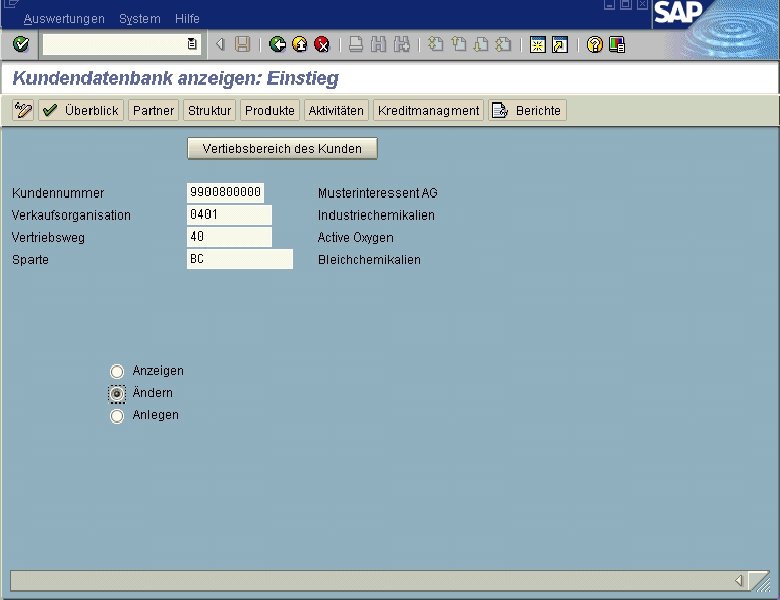Click the Save diskette icon
Image resolution: width=780 pixels, height=600 pixels.
243,45
